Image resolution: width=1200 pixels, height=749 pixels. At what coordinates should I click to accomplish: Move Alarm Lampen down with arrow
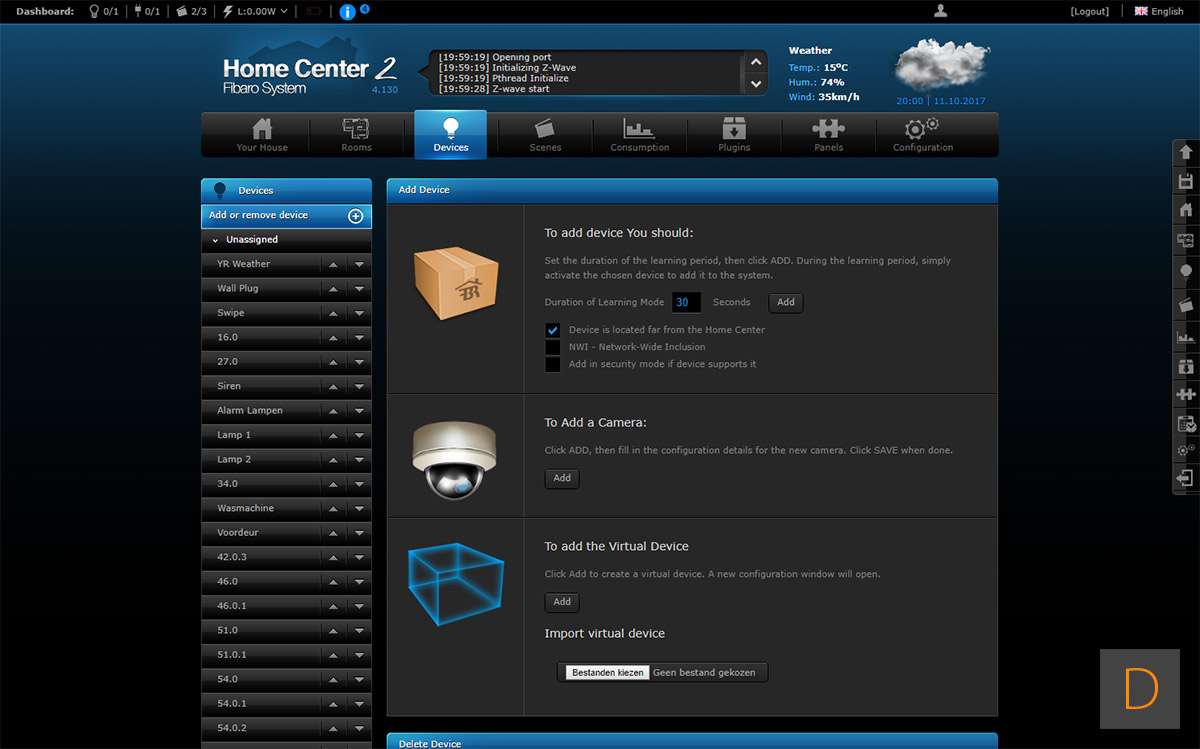(x=359, y=411)
